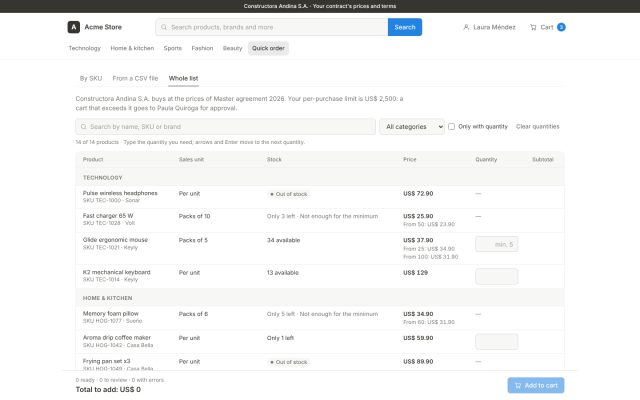This screenshot has height=400, width=640.
Task: Click the Sales unit column header
Action: [x=191, y=160]
